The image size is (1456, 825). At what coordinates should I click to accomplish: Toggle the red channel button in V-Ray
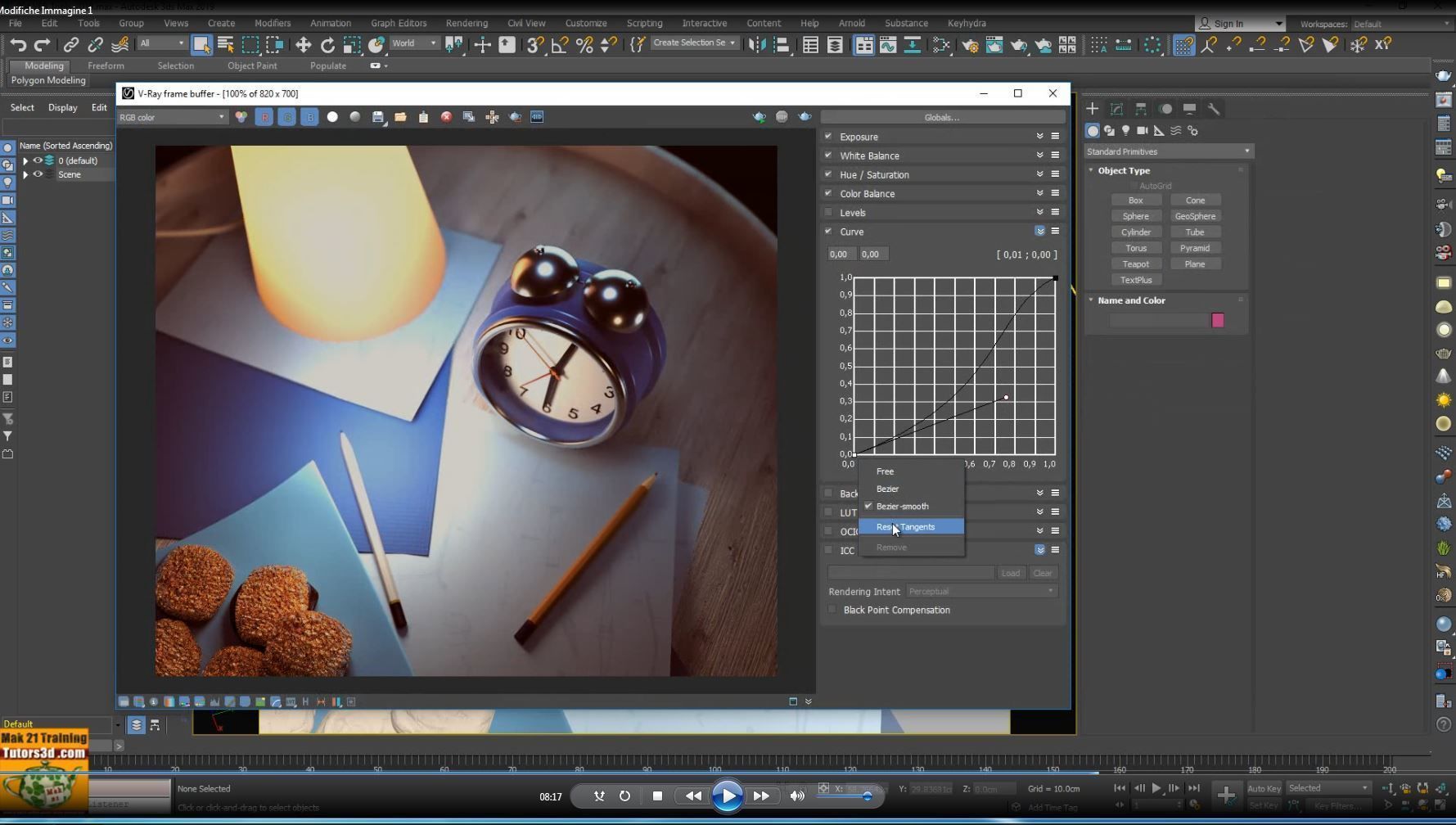point(264,117)
